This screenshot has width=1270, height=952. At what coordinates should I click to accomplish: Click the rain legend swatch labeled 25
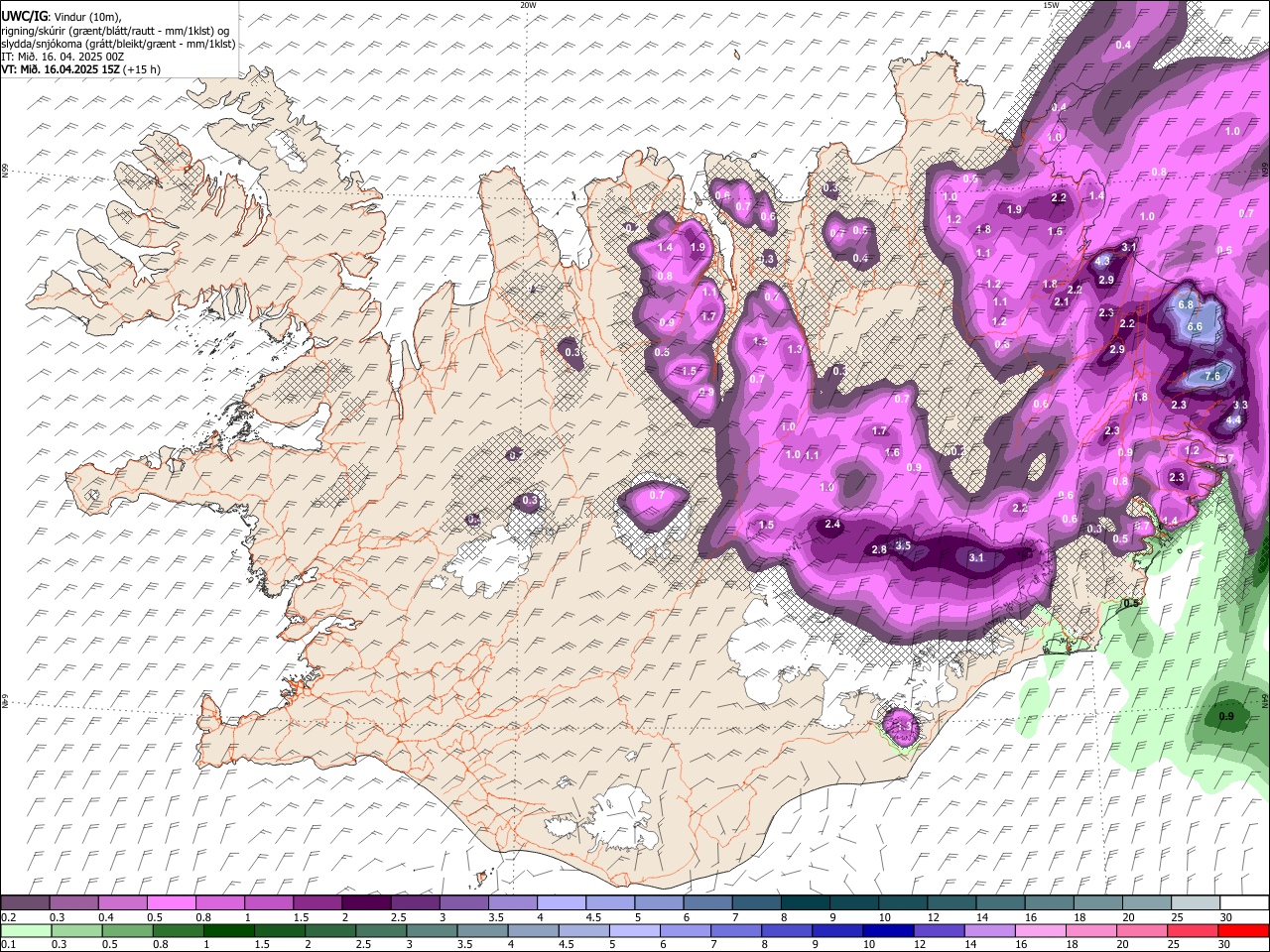1194,931
